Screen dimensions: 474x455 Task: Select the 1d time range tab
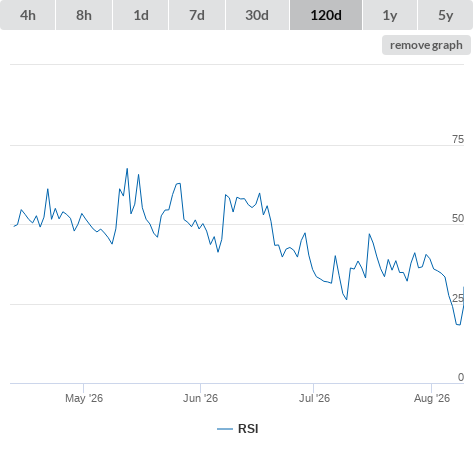[x=141, y=15]
